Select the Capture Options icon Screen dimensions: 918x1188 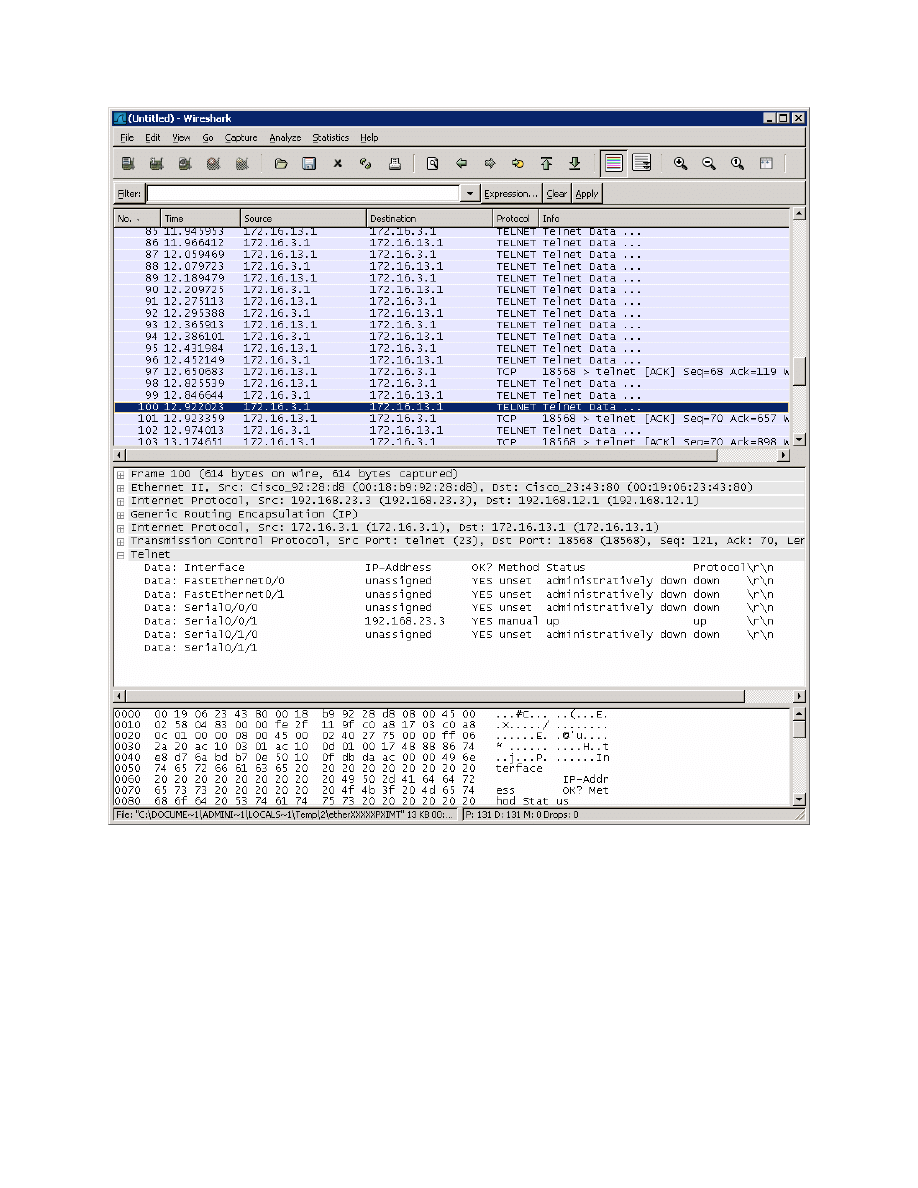(154, 164)
